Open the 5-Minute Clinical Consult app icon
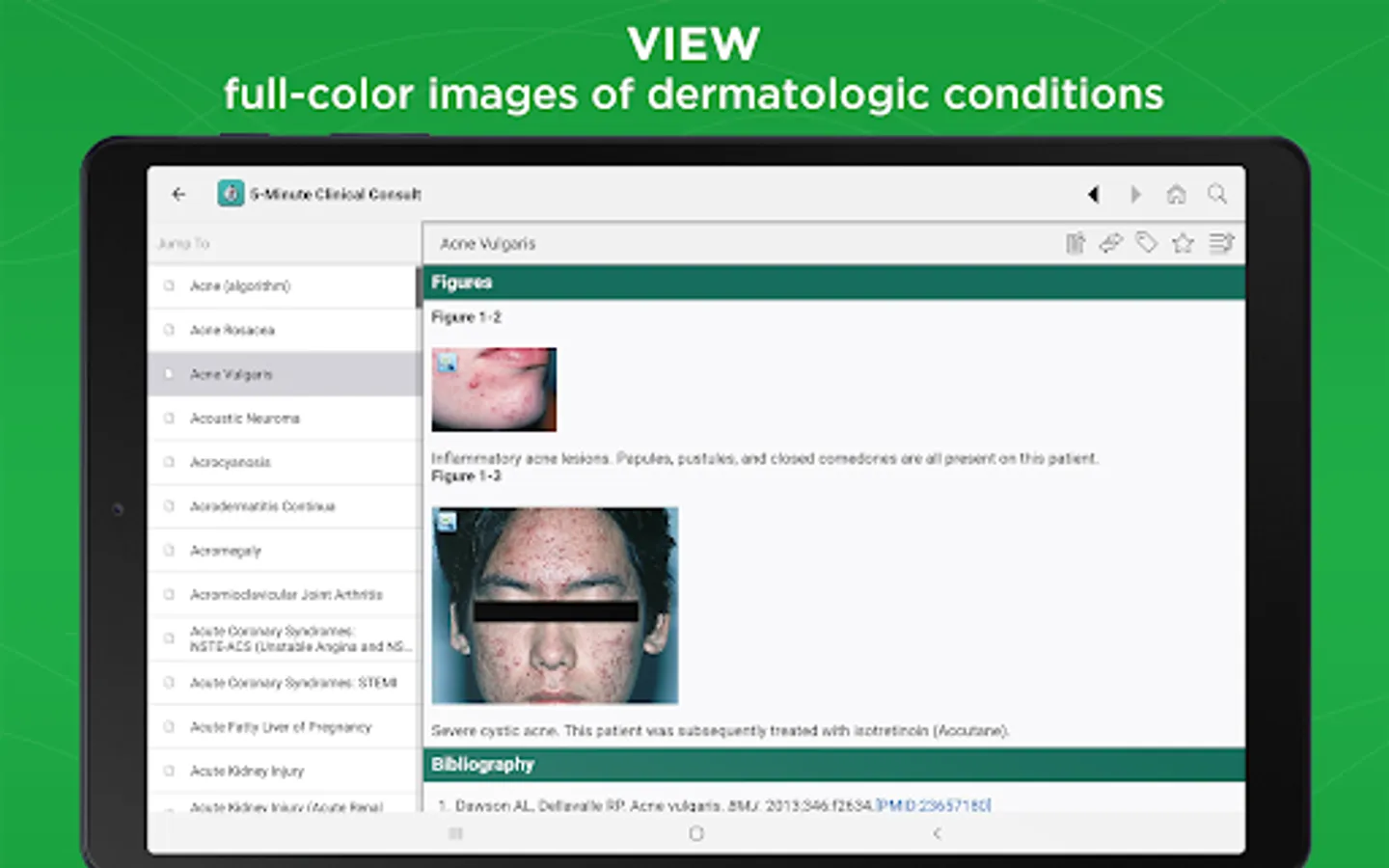Screen dimensions: 1389x868 point(231,193)
